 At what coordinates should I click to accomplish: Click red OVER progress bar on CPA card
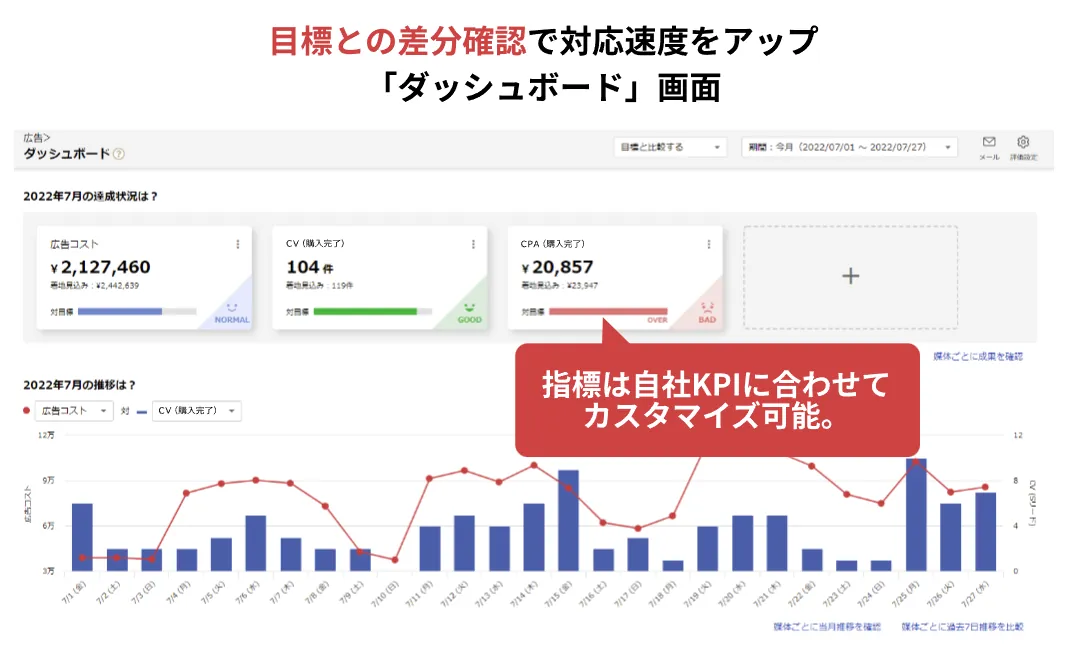click(608, 312)
